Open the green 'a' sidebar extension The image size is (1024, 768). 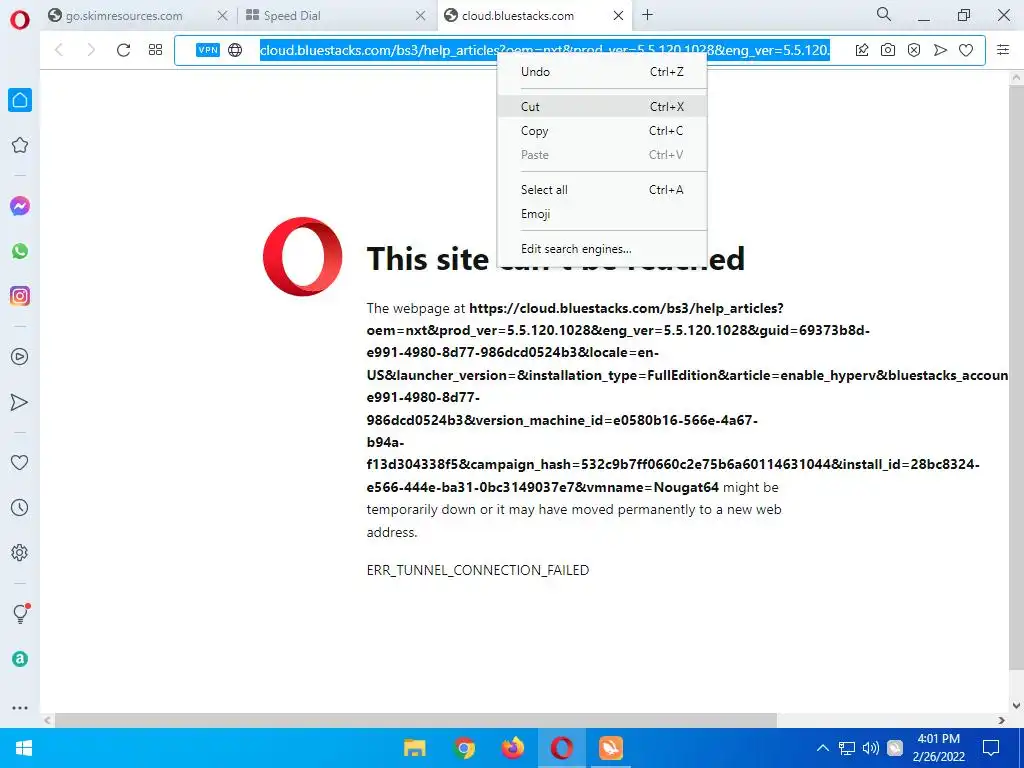tap(20, 659)
